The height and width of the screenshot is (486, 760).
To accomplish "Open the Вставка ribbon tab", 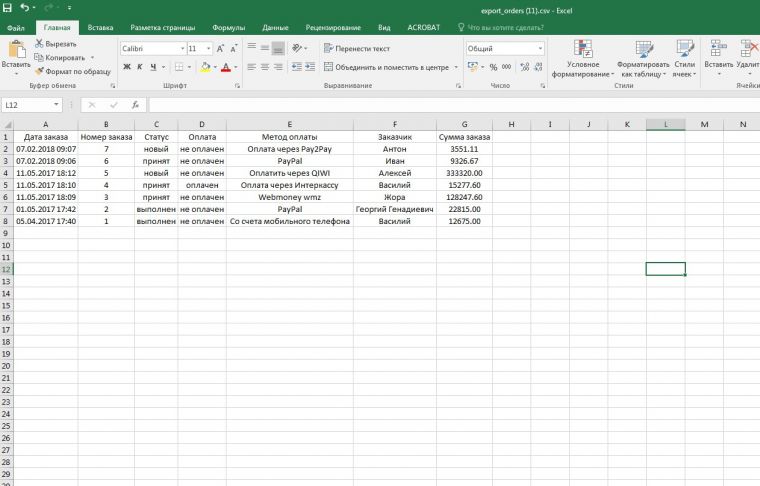I will [100, 28].
